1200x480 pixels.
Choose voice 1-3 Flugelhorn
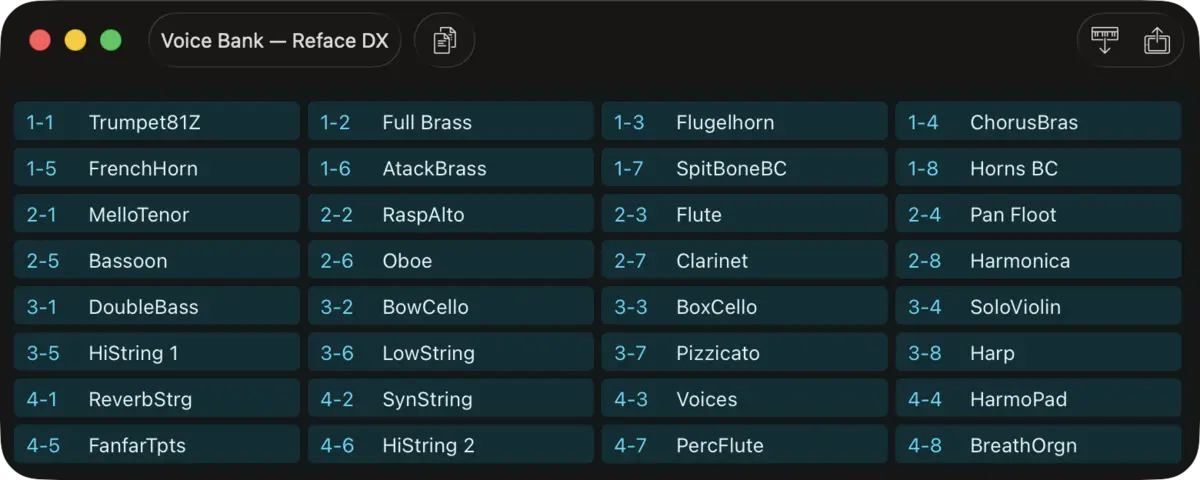point(745,122)
